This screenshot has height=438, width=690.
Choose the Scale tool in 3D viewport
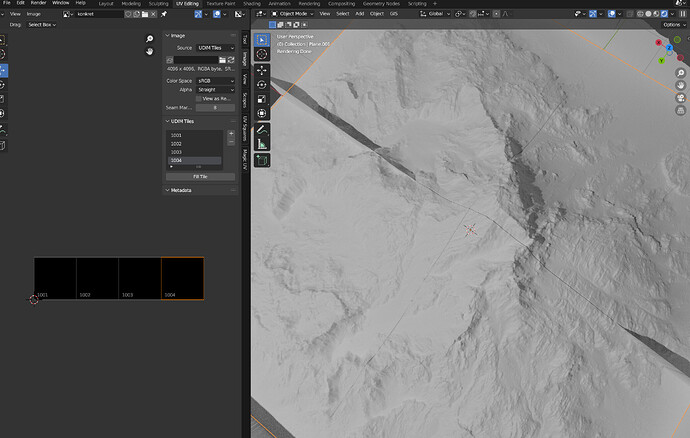[x=262, y=99]
